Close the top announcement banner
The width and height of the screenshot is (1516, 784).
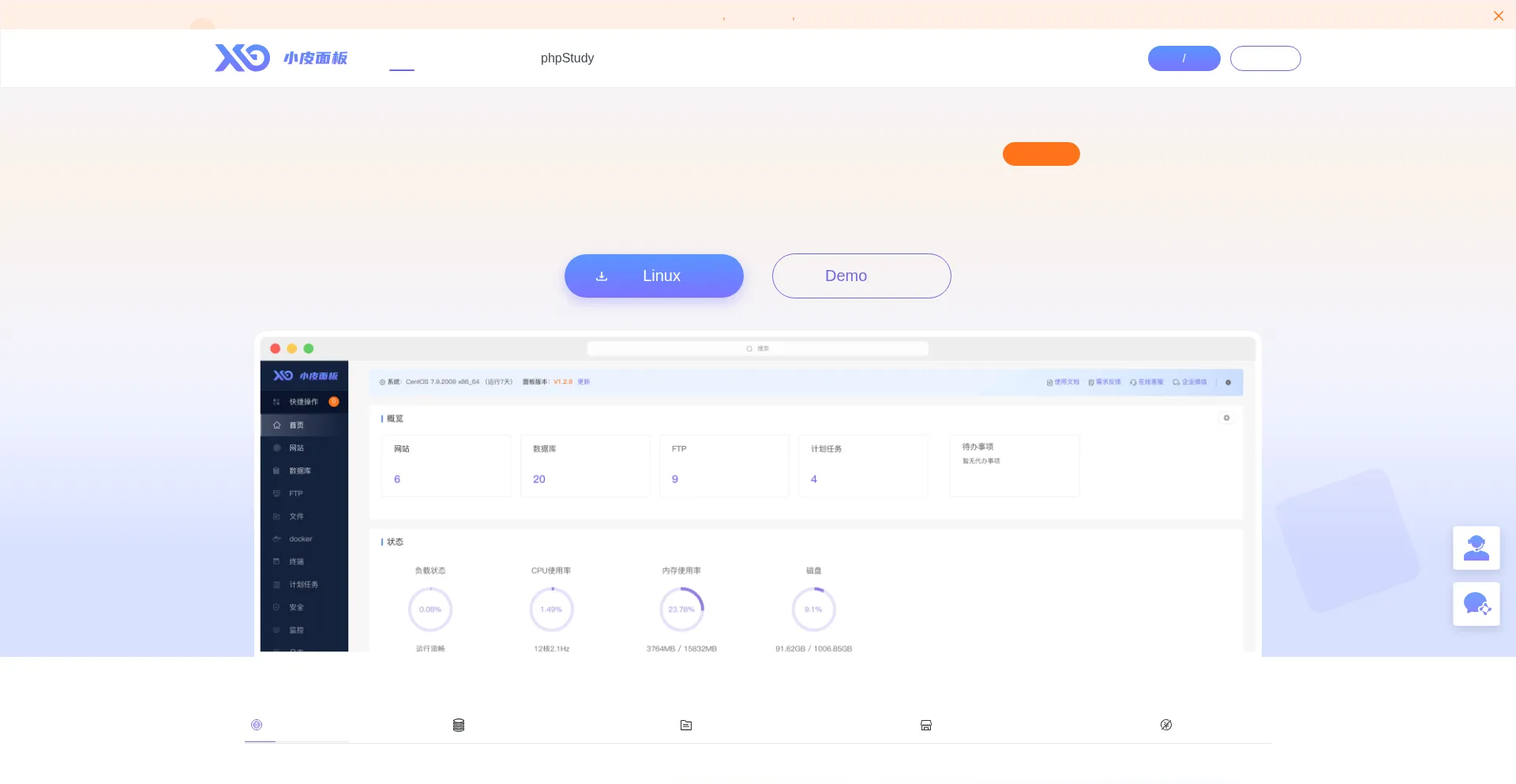[x=1498, y=16]
